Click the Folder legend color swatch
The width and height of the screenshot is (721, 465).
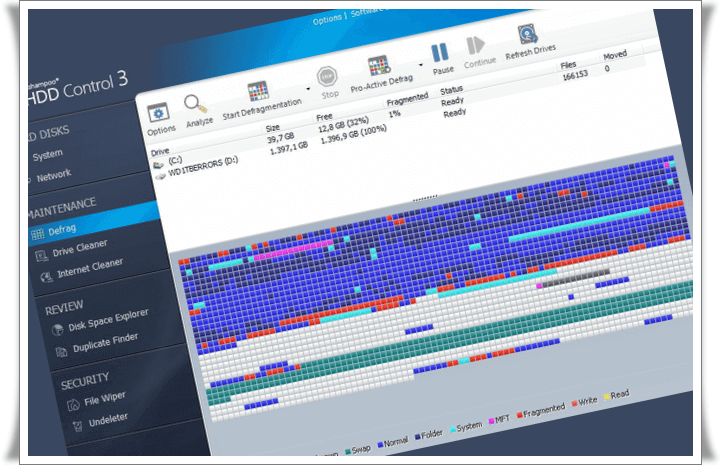(x=418, y=436)
